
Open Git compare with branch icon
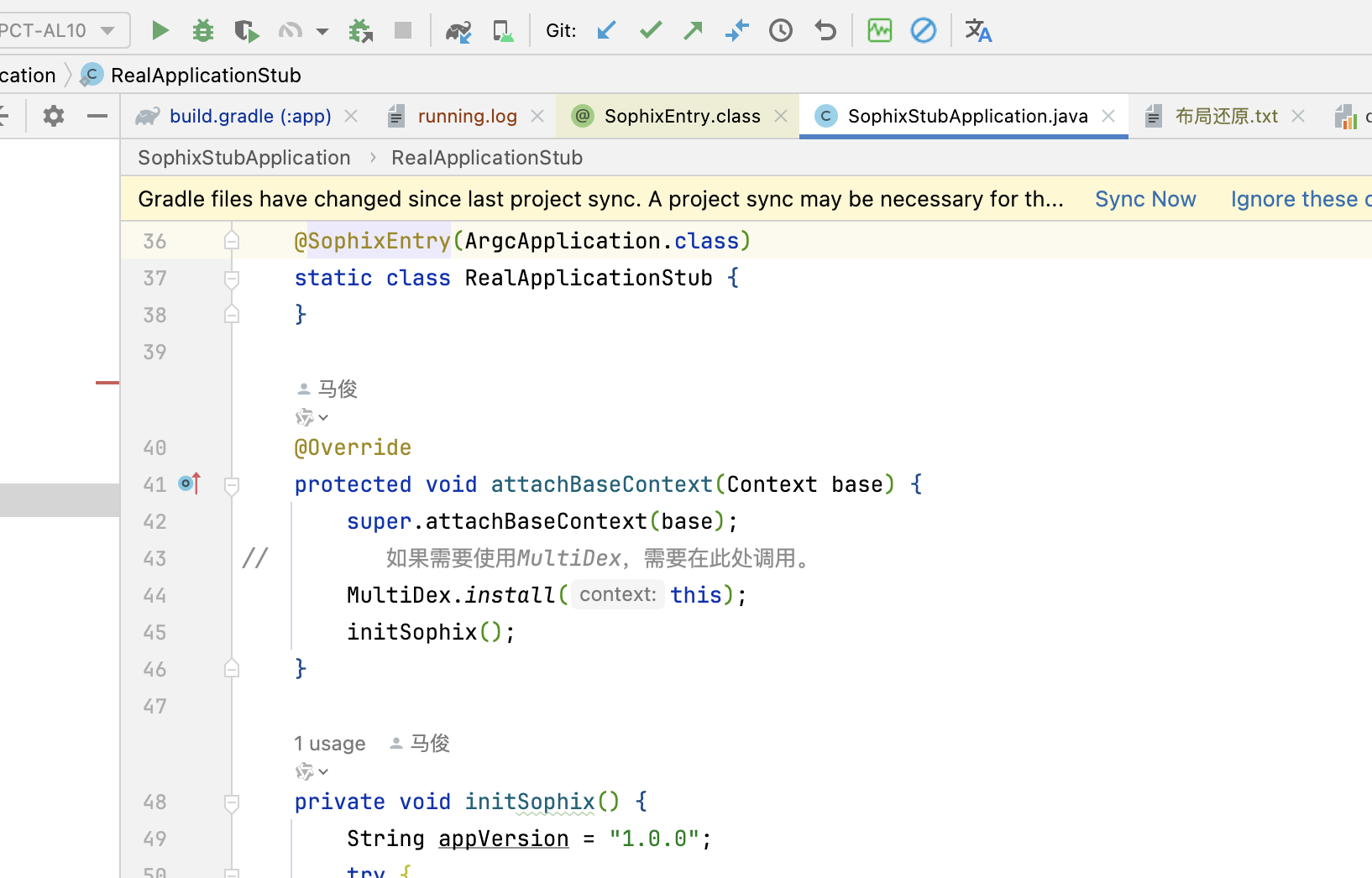pyautogui.click(x=736, y=31)
